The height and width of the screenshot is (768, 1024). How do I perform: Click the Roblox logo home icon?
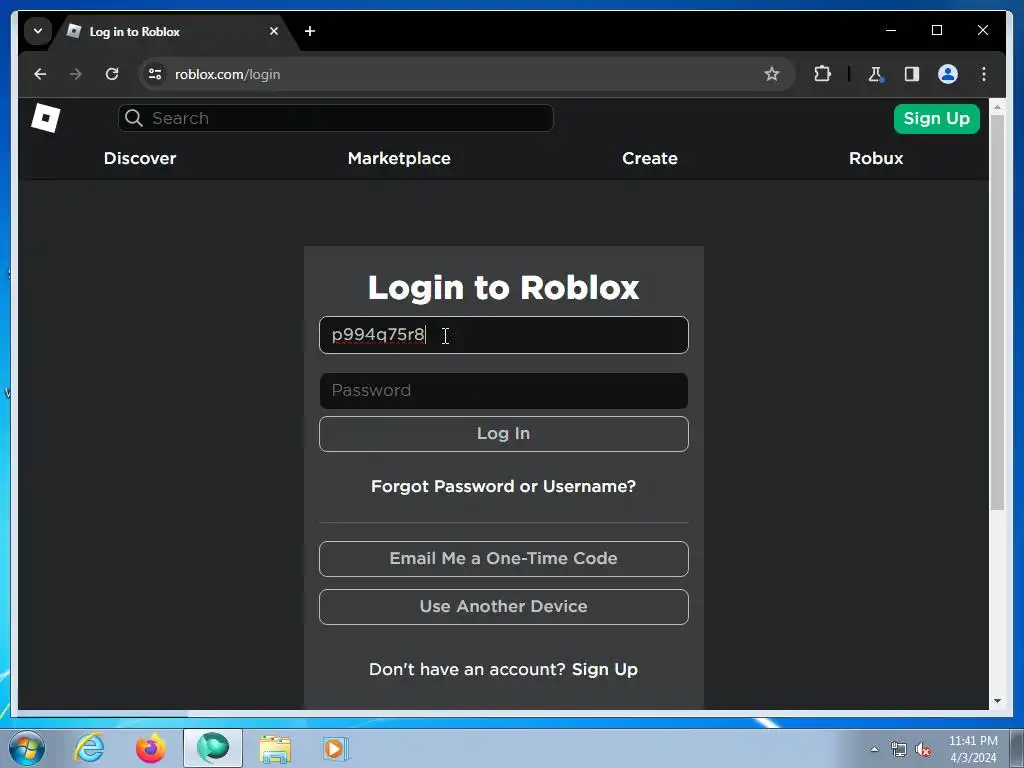coord(46,118)
